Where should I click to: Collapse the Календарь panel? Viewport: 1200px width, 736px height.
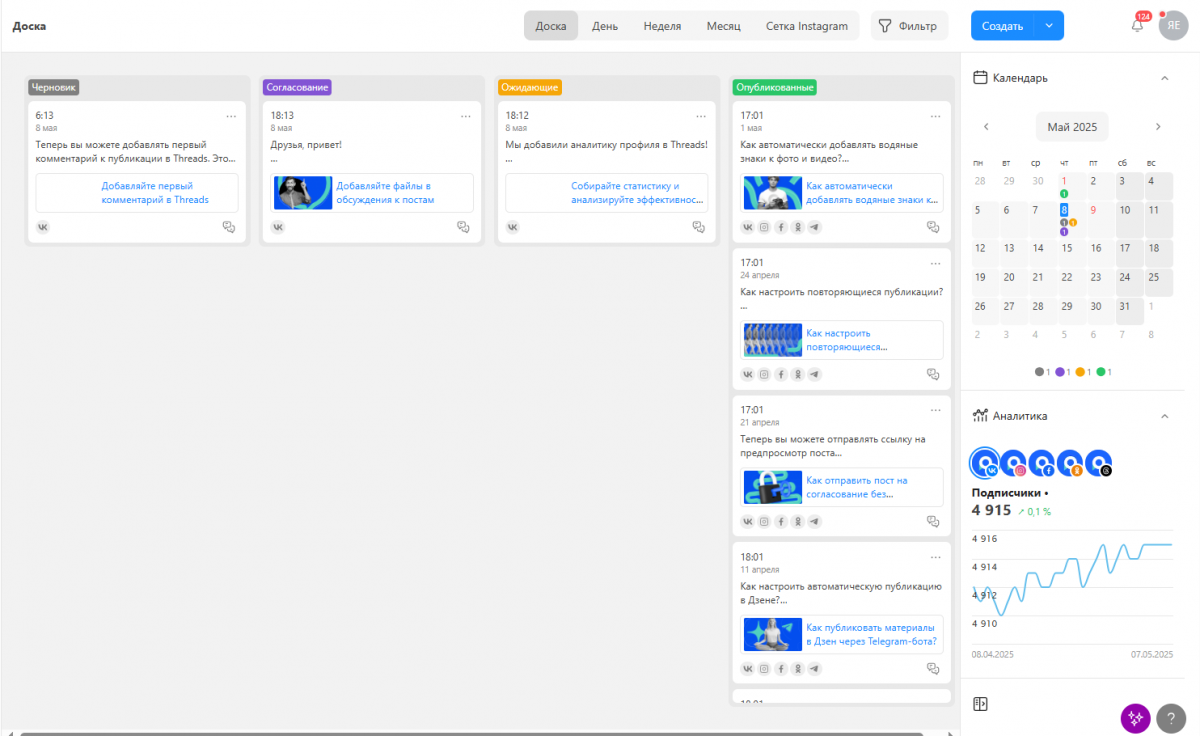click(x=1164, y=78)
